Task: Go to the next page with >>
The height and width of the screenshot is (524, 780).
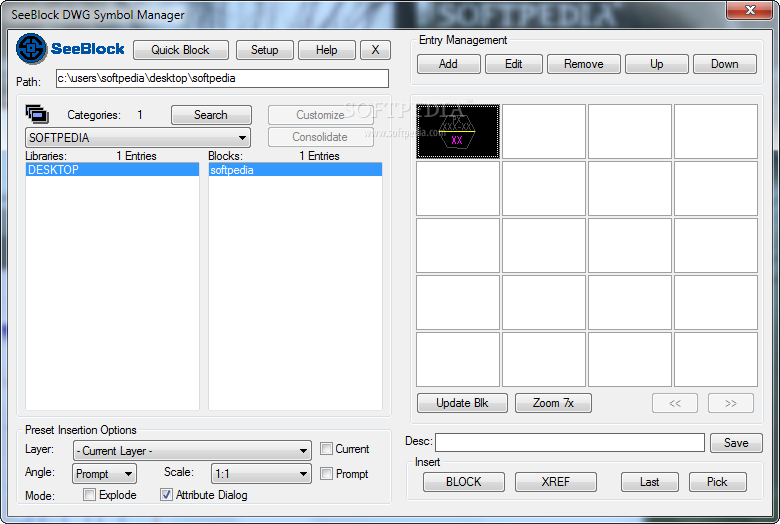Action: click(731, 403)
